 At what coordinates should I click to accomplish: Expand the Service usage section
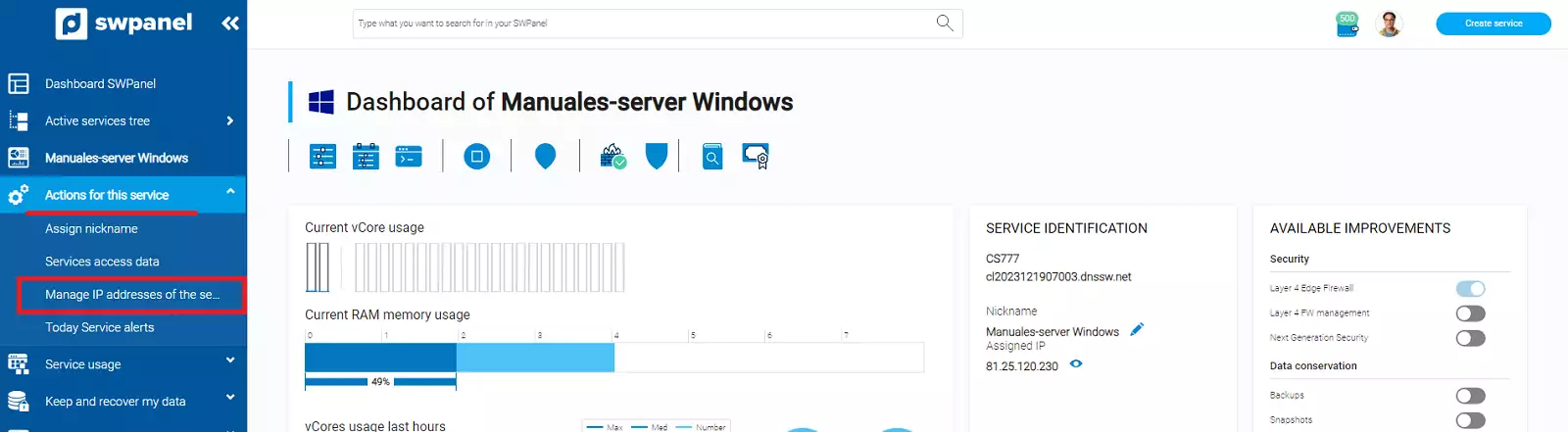(230, 361)
